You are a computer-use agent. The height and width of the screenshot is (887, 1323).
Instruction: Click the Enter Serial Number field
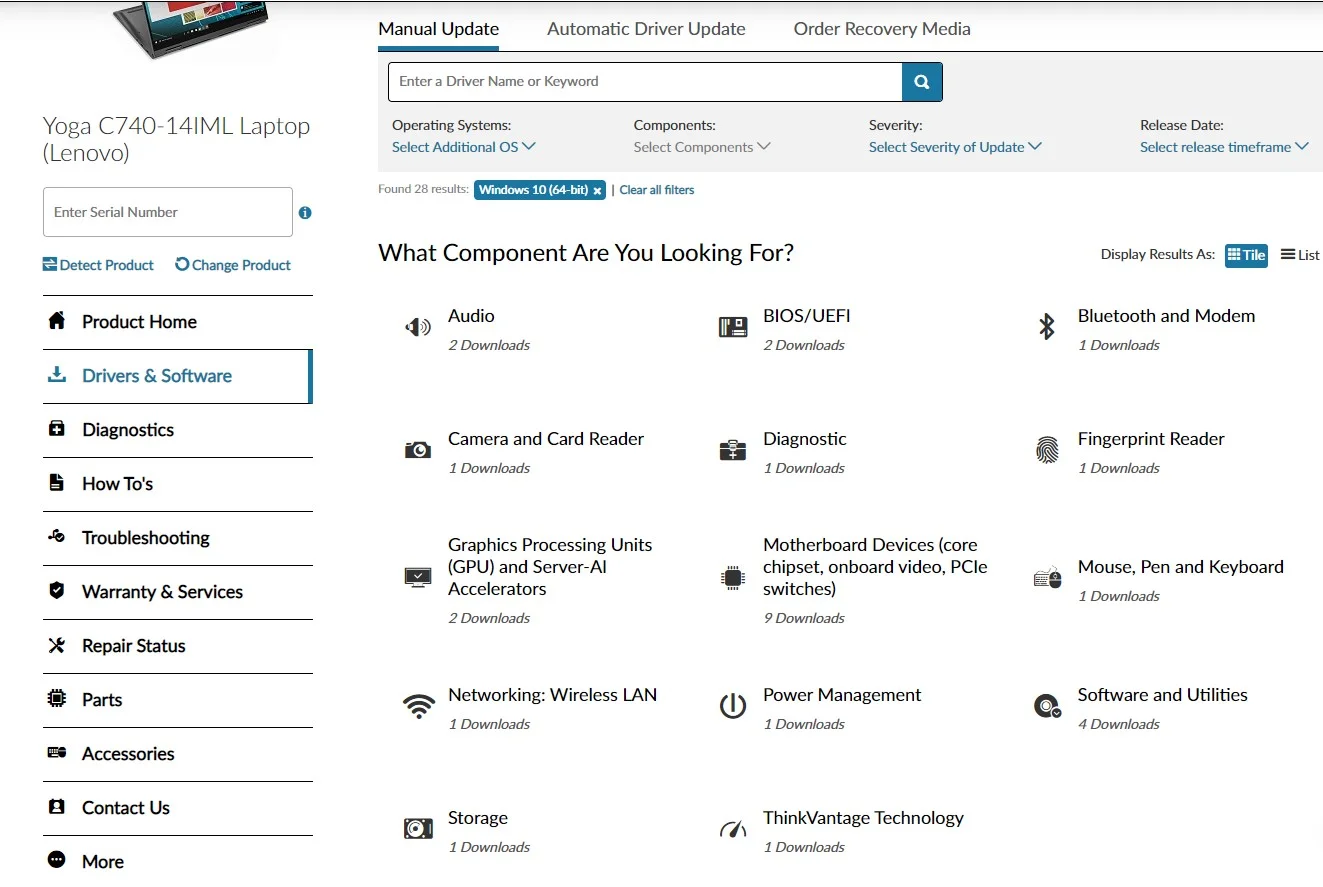point(168,212)
